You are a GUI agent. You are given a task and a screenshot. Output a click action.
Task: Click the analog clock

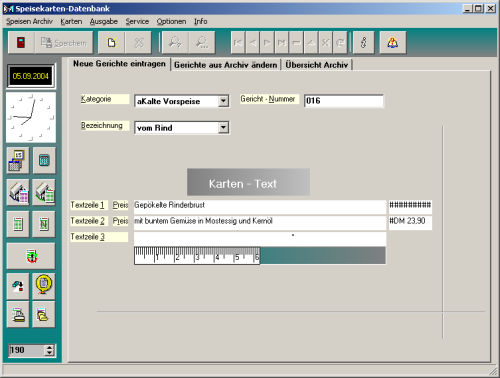coord(31,117)
